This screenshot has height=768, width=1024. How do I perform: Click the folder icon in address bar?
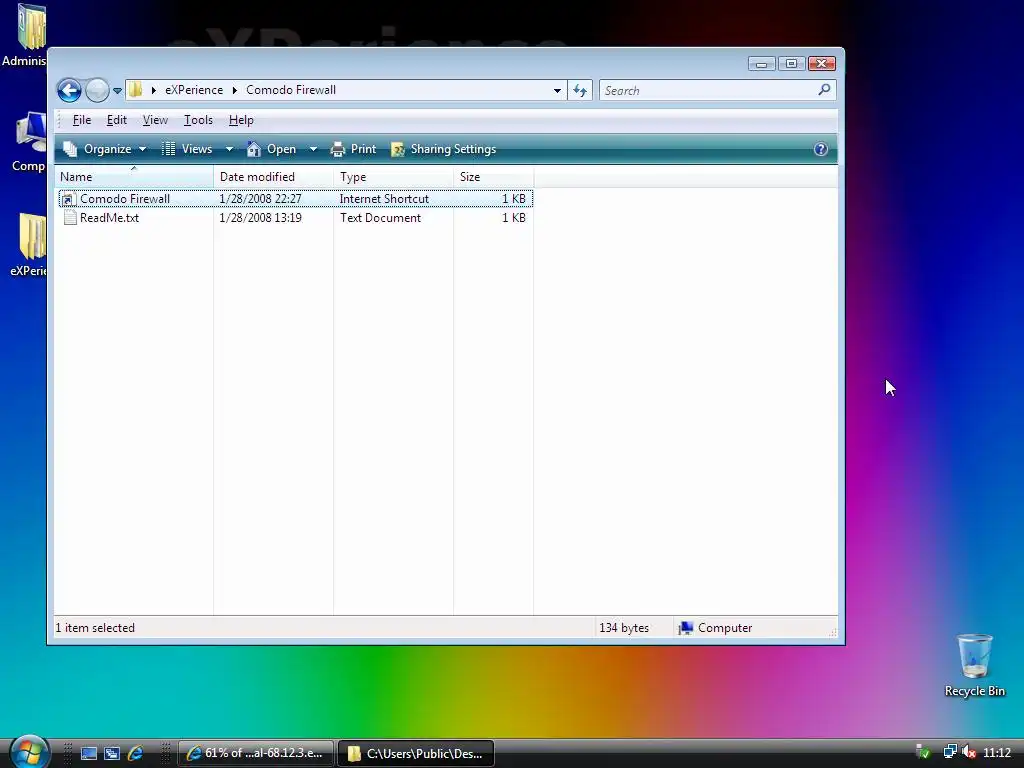point(136,89)
